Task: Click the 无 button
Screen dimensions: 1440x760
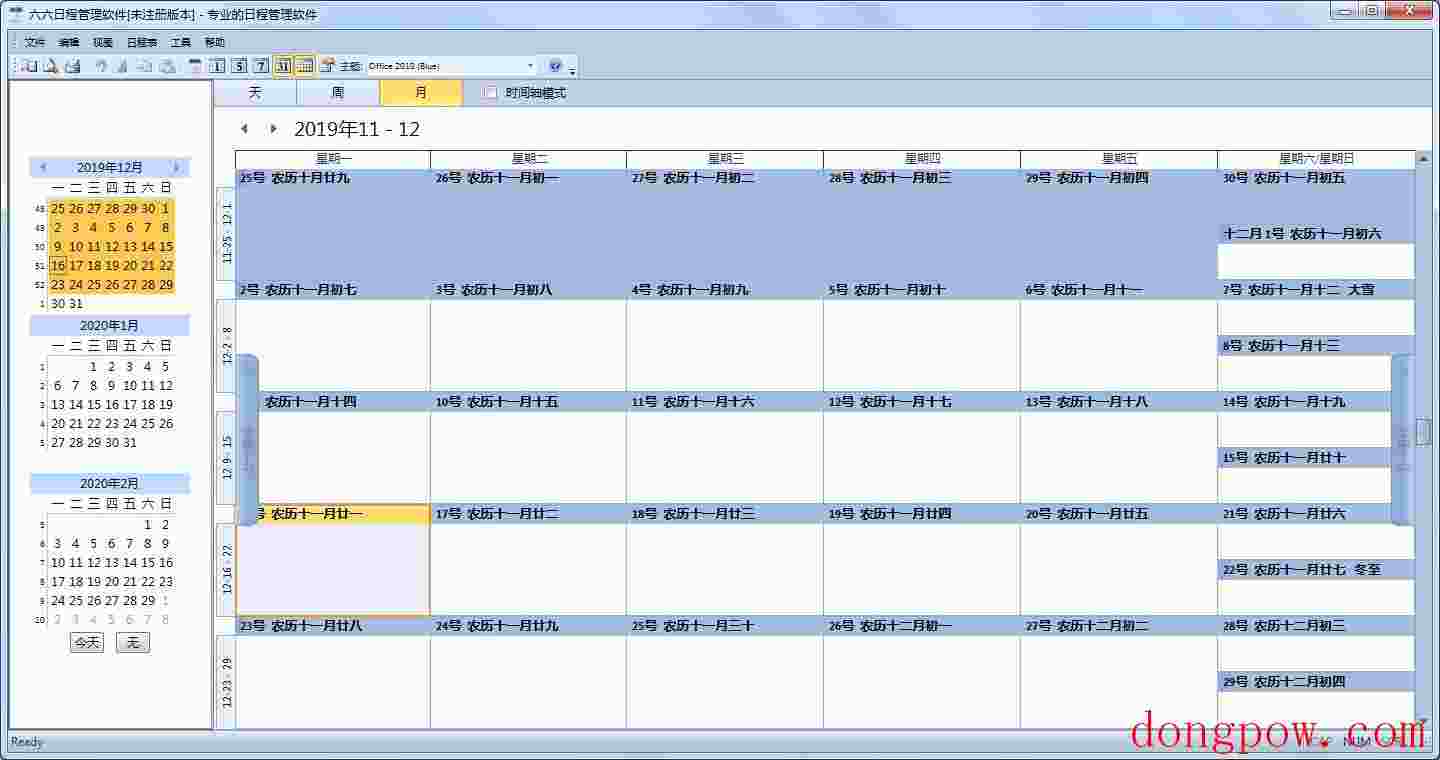Action: click(x=133, y=643)
